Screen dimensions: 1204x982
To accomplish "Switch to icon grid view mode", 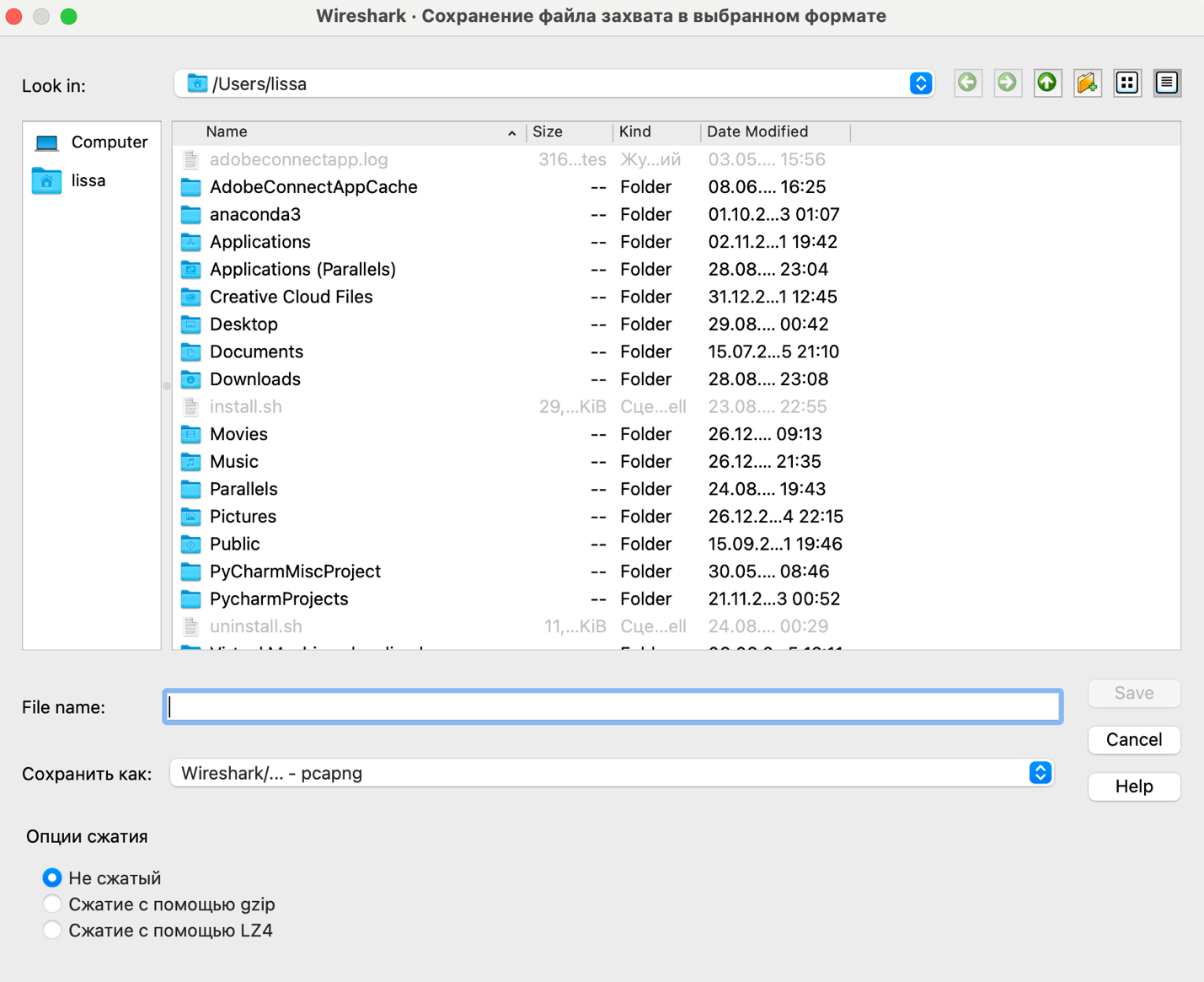I will pos(1127,83).
